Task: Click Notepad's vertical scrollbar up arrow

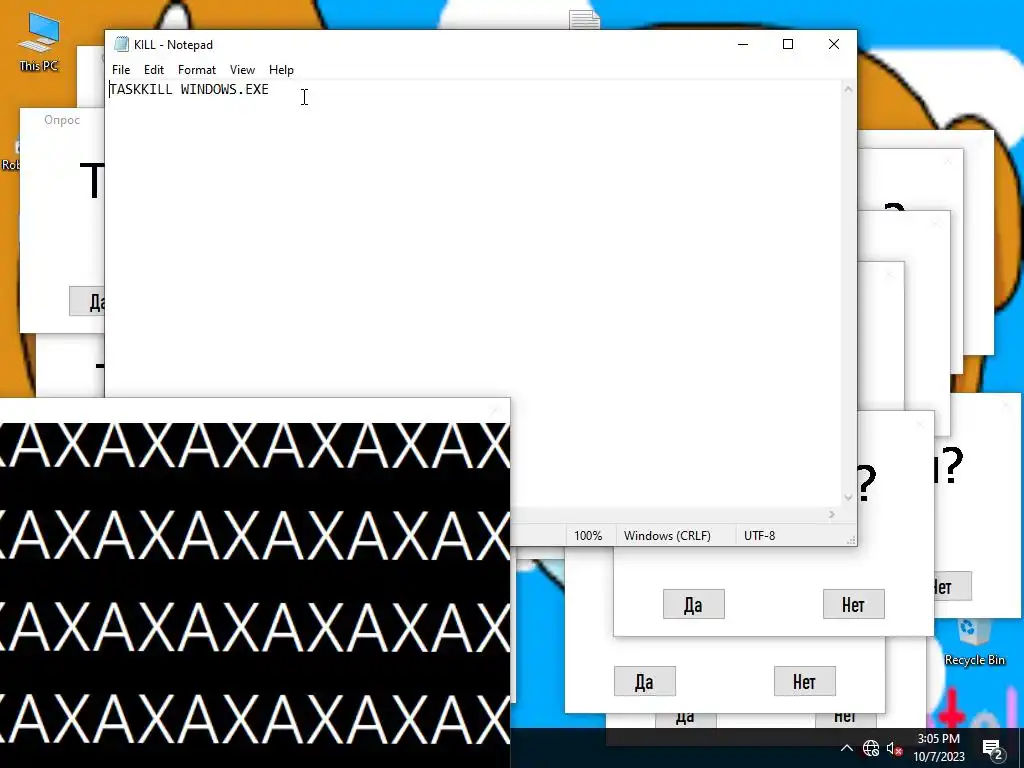Action: pos(848,89)
